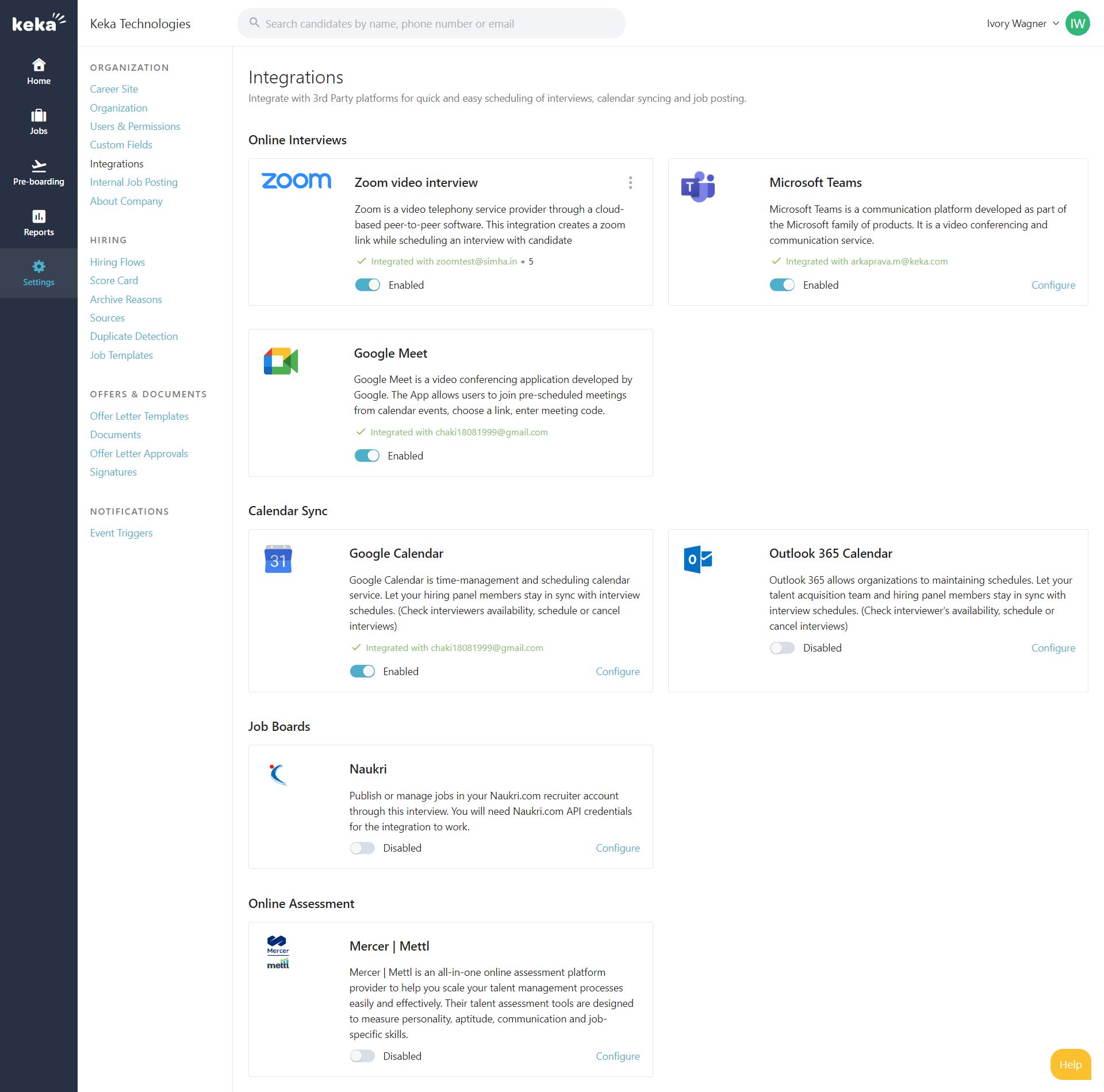The image size is (1104, 1092).
Task: Click the Google Meet logo
Action: [281, 361]
